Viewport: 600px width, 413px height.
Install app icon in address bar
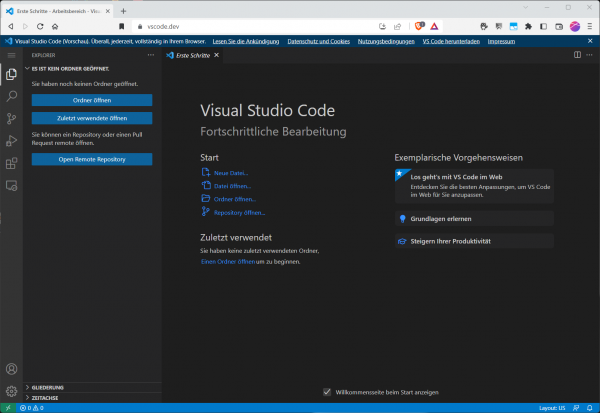coord(382,26)
